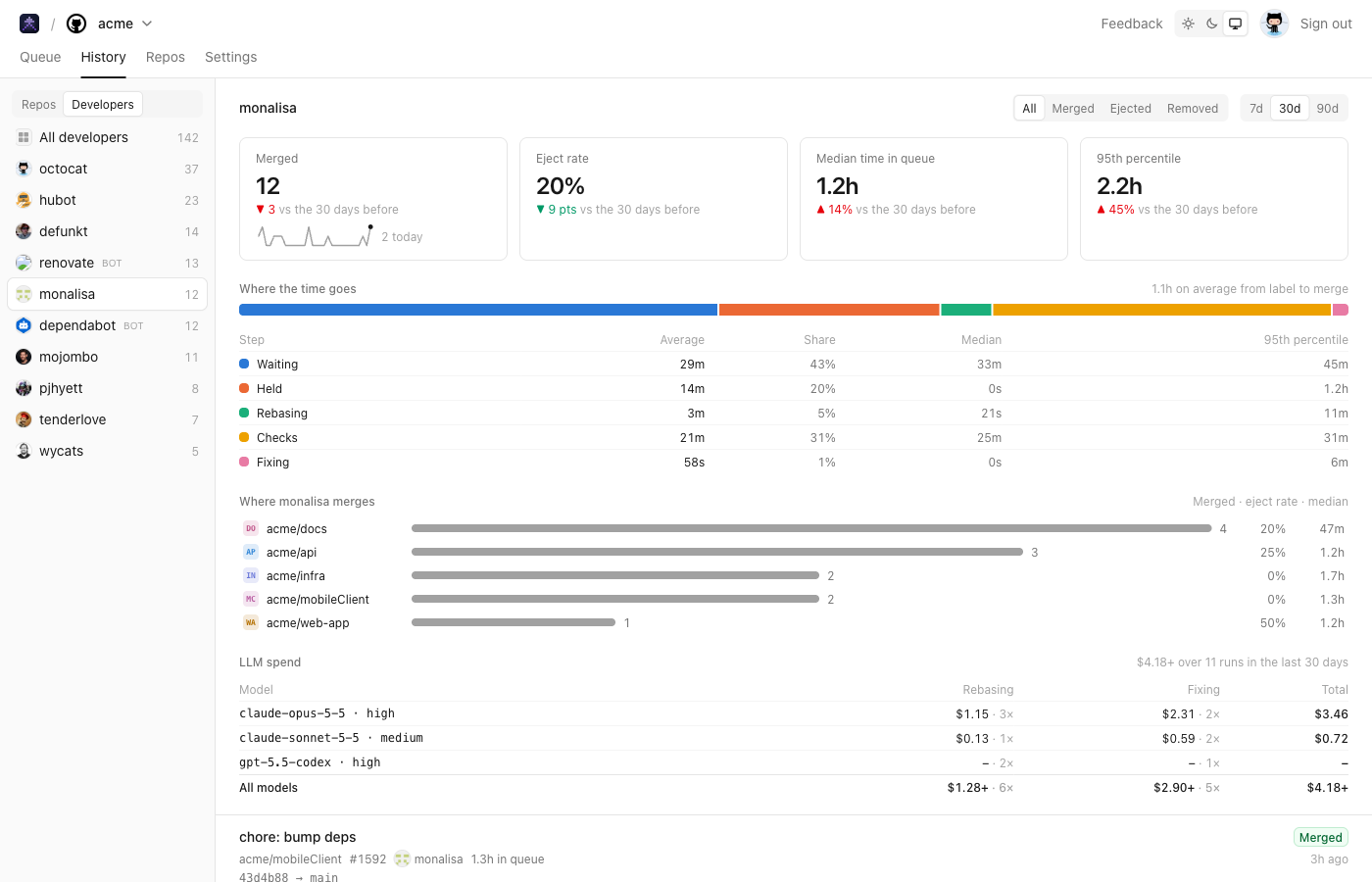The width and height of the screenshot is (1372, 882).
Task: Go to the Repos tab in header
Action: pos(166,57)
